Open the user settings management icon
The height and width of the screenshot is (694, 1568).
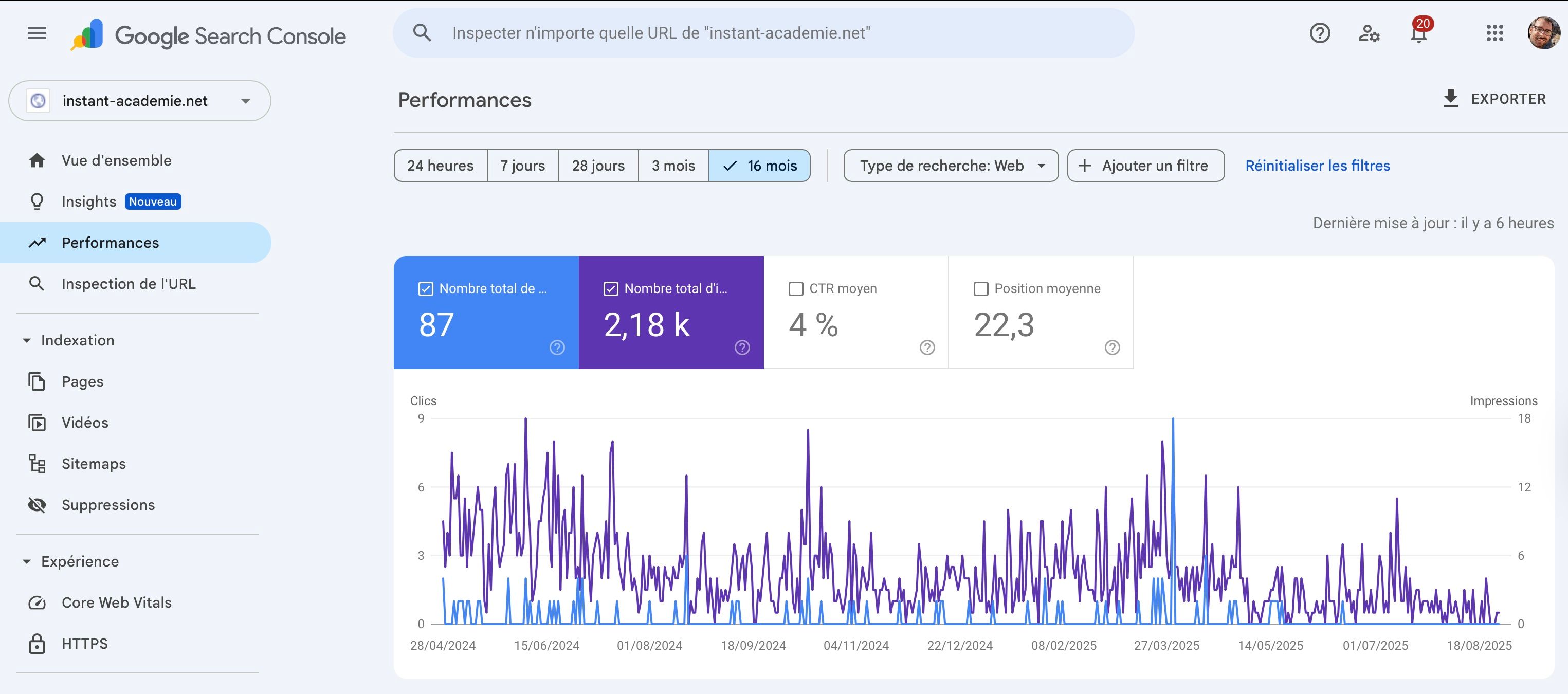coord(1369,33)
